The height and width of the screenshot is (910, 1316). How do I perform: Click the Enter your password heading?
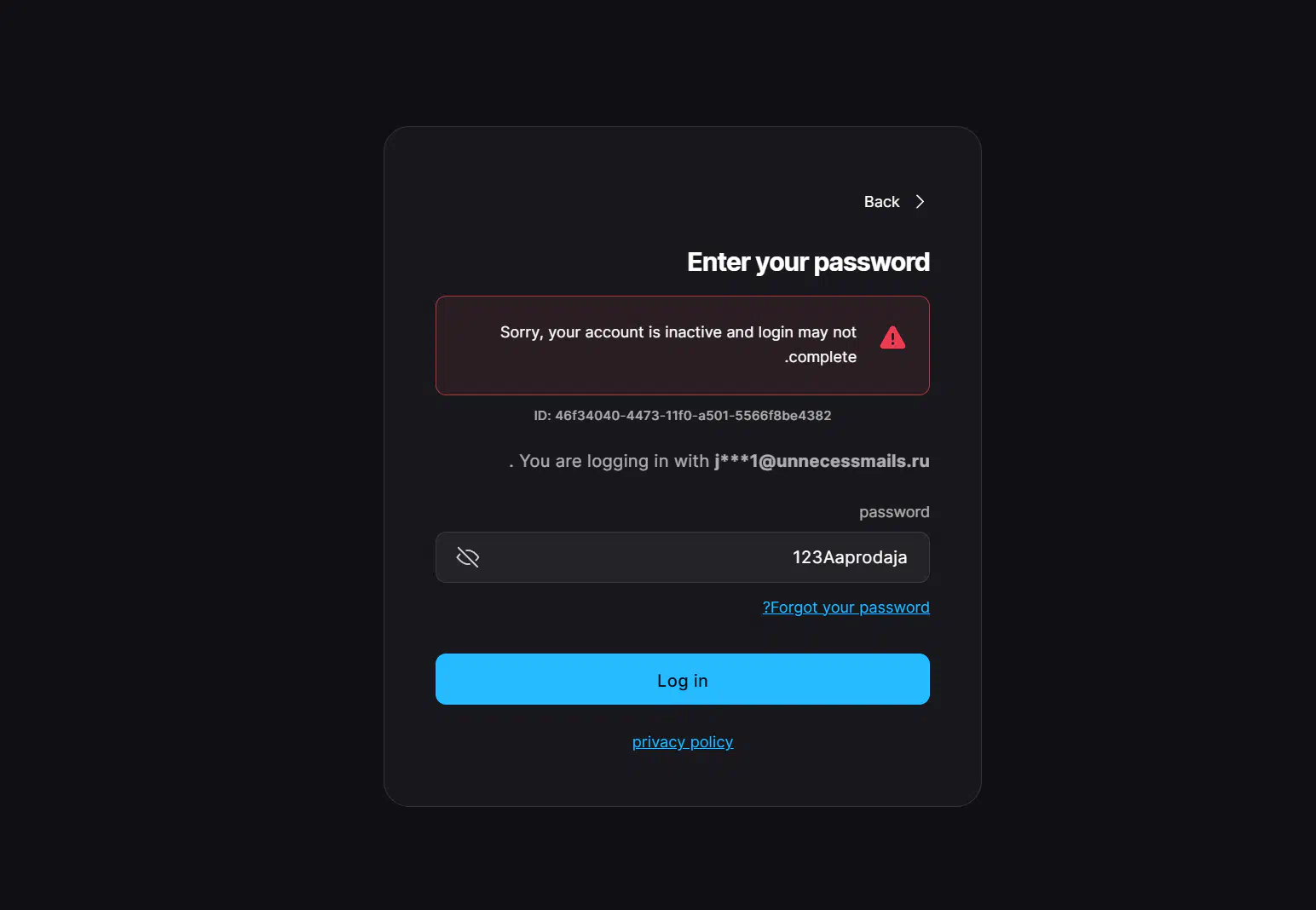pyautogui.click(x=808, y=262)
